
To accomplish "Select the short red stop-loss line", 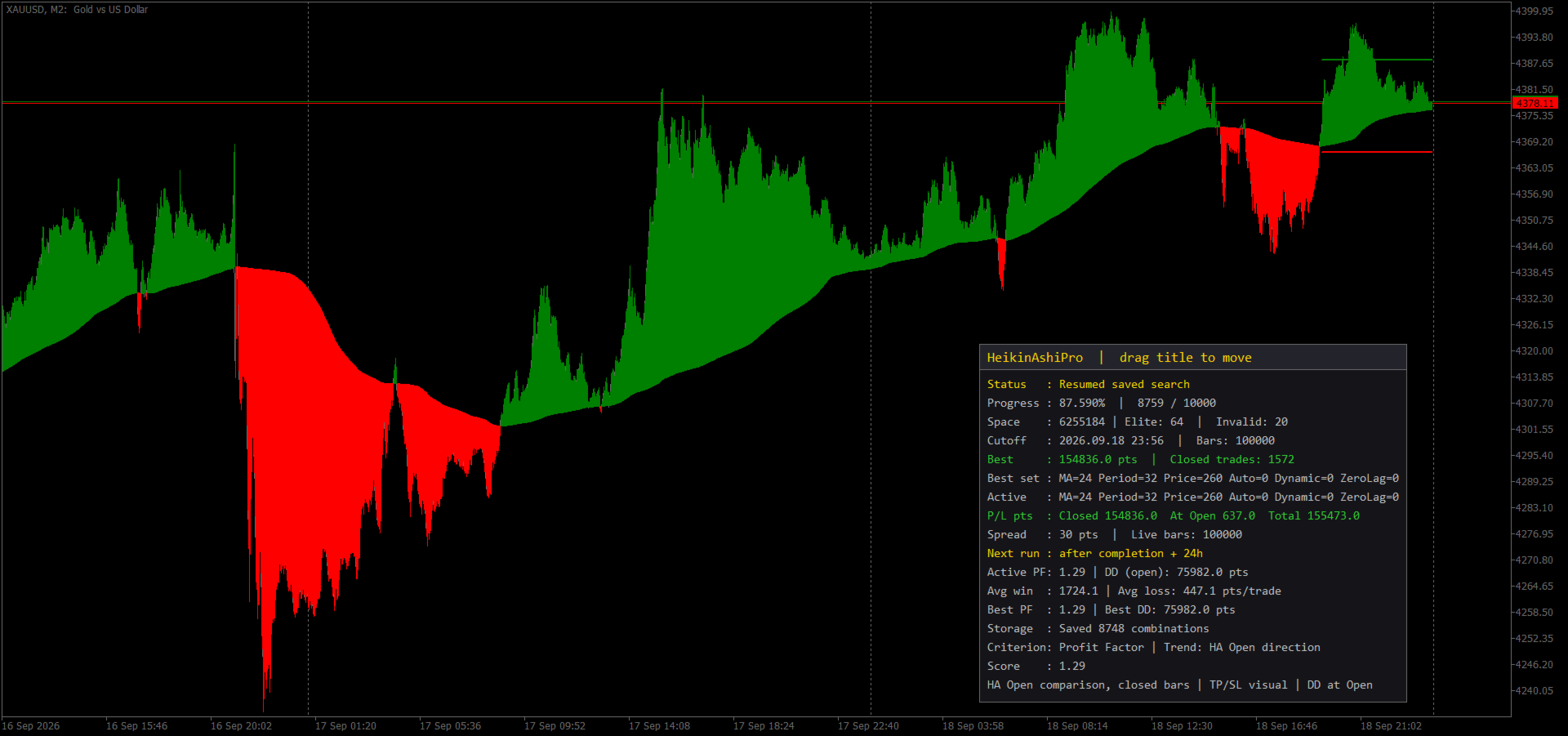I will (x=1377, y=152).
